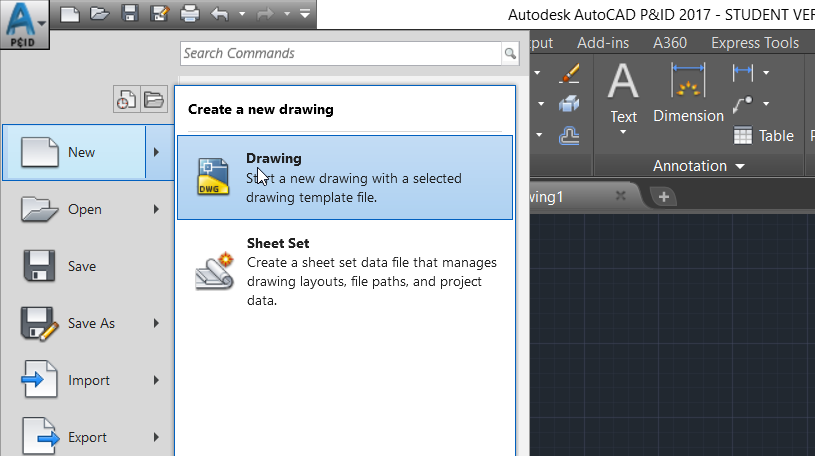The image size is (815, 456).
Task: Show Recent Documents icon in application menu
Action: pyautogui.click(x=126, y=99)
